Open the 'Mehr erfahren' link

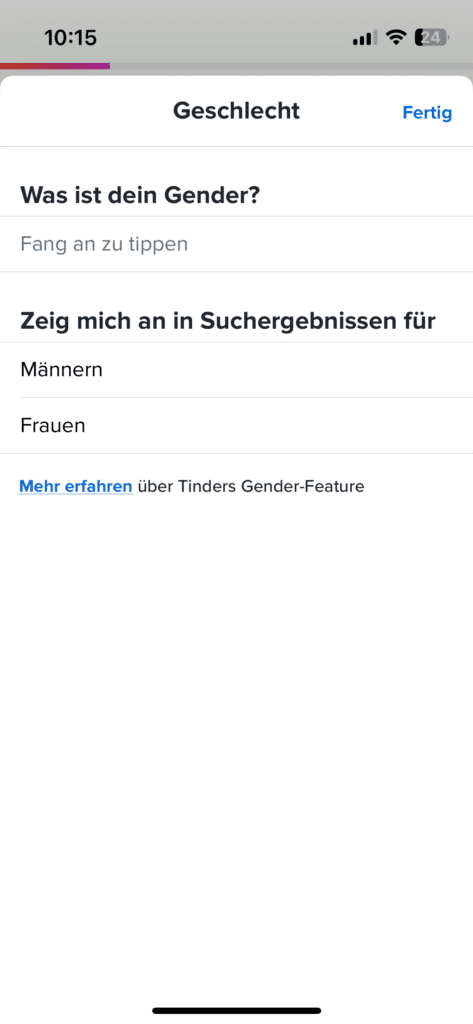point(76,487)
